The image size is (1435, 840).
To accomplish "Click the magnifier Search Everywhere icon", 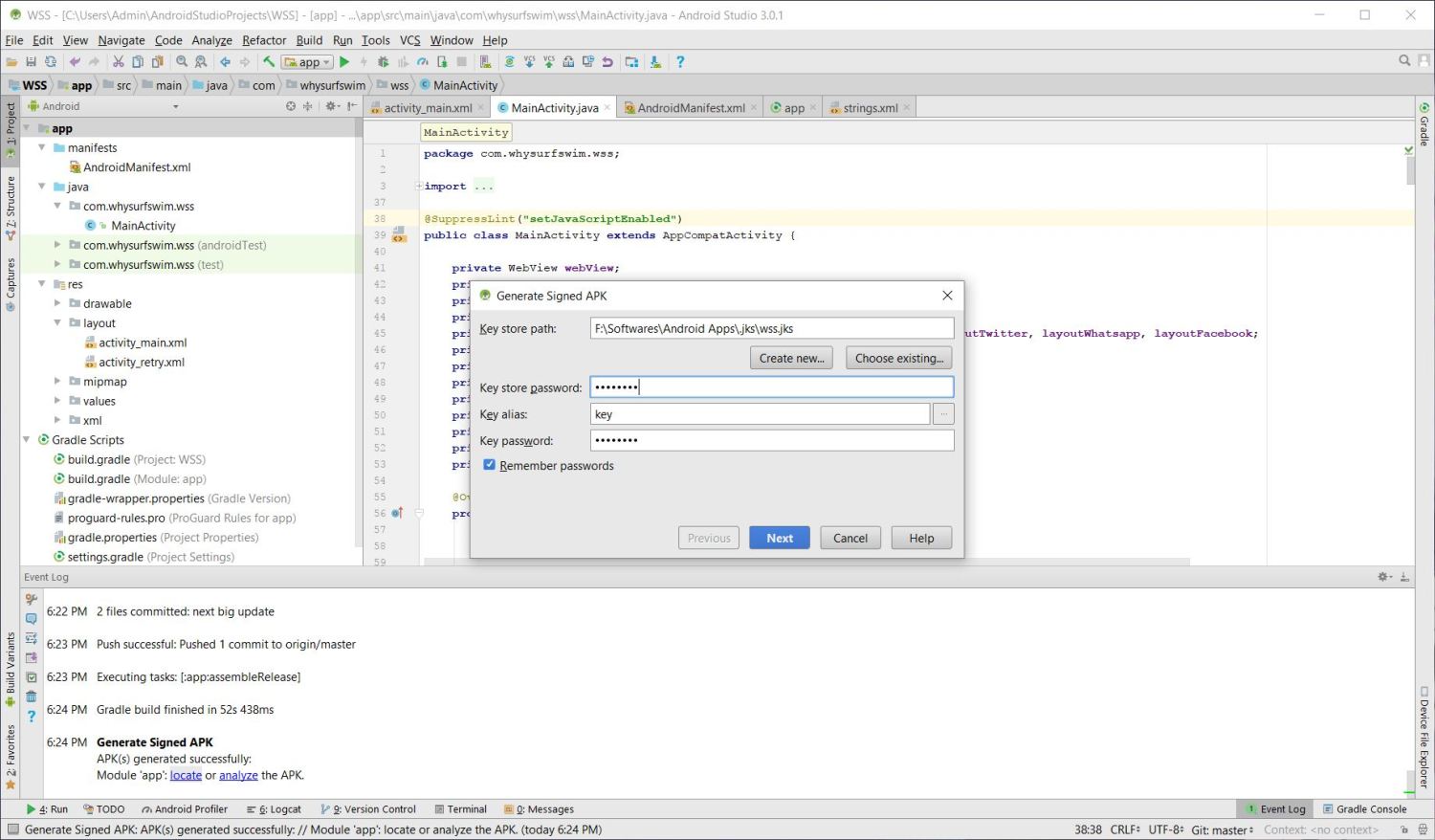I will coord(1404,61).
